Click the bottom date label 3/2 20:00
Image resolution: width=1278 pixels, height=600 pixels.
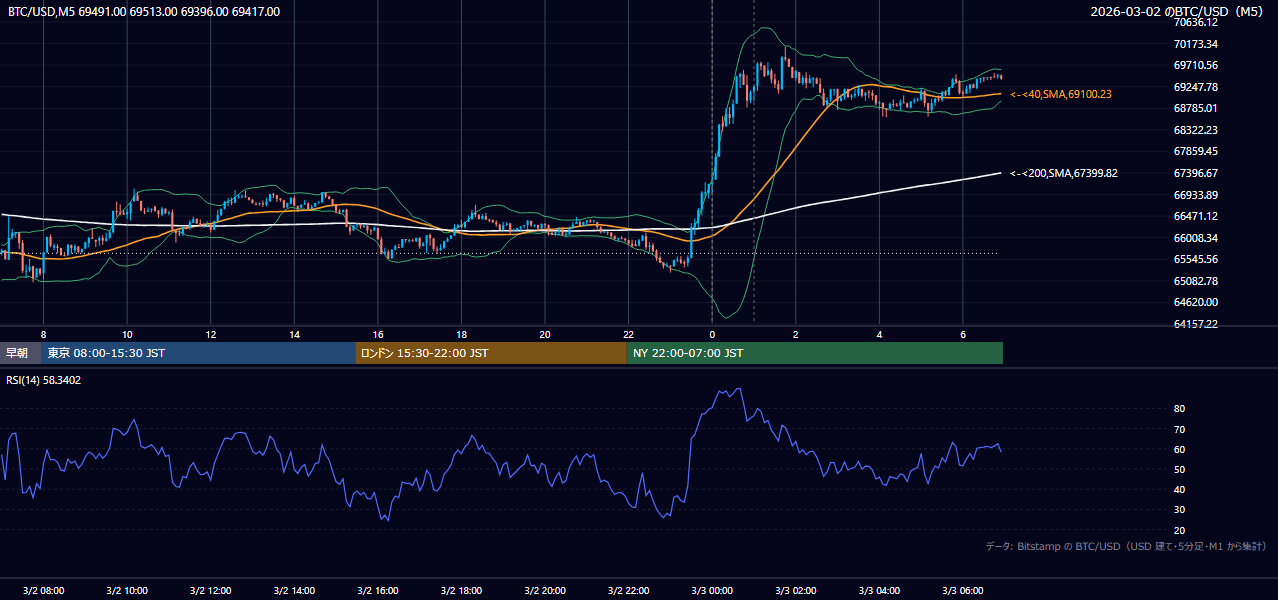(545, 591)
